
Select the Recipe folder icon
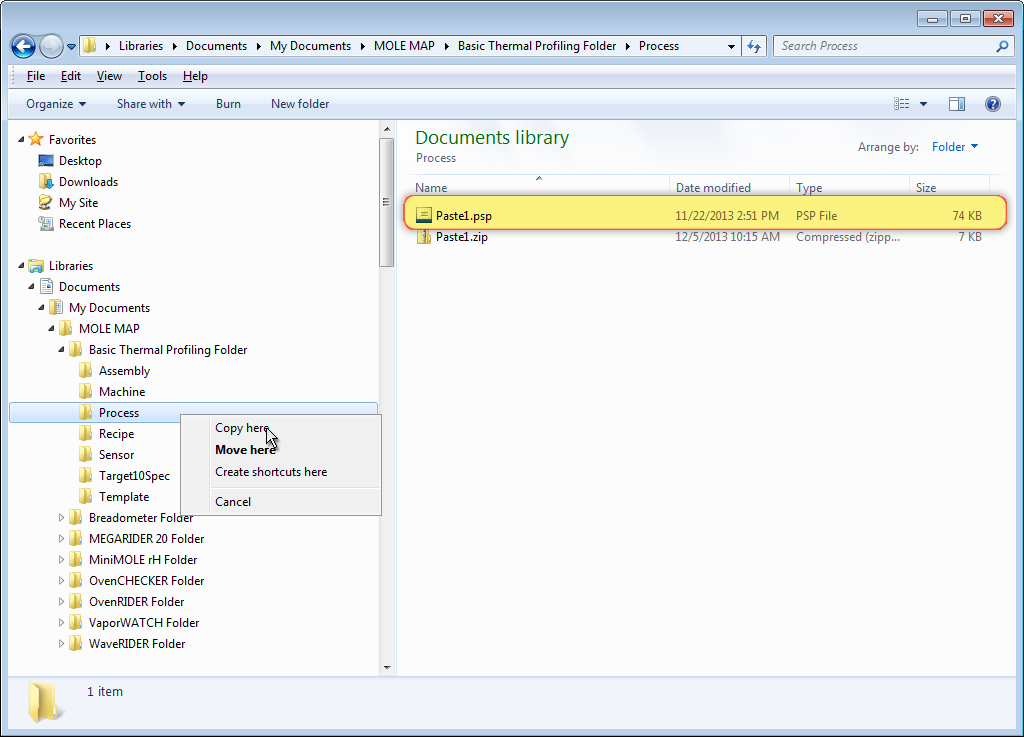click(86, 433)
